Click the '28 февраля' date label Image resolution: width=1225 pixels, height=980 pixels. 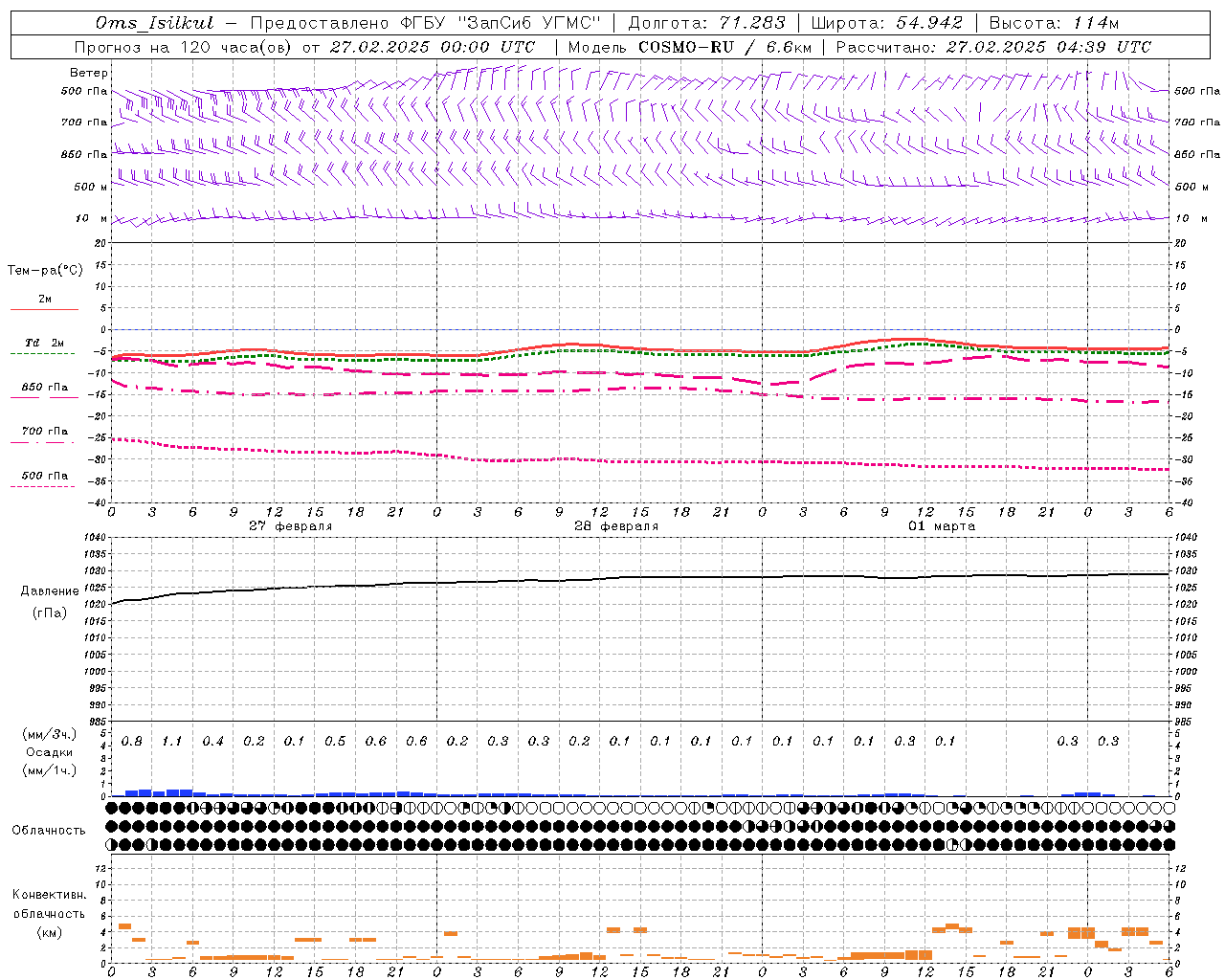coord(616,526)
